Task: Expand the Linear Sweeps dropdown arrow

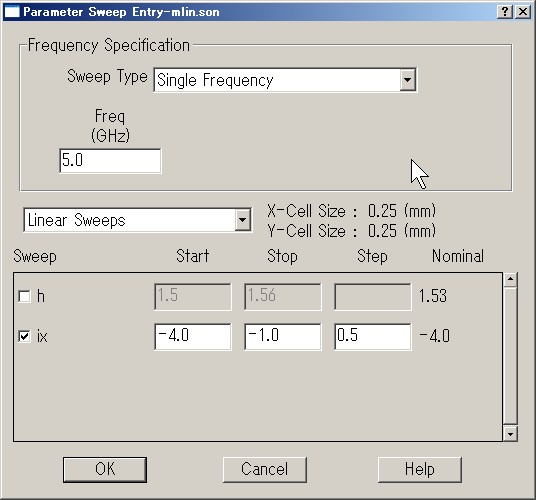Action: [x=242, y=220]
